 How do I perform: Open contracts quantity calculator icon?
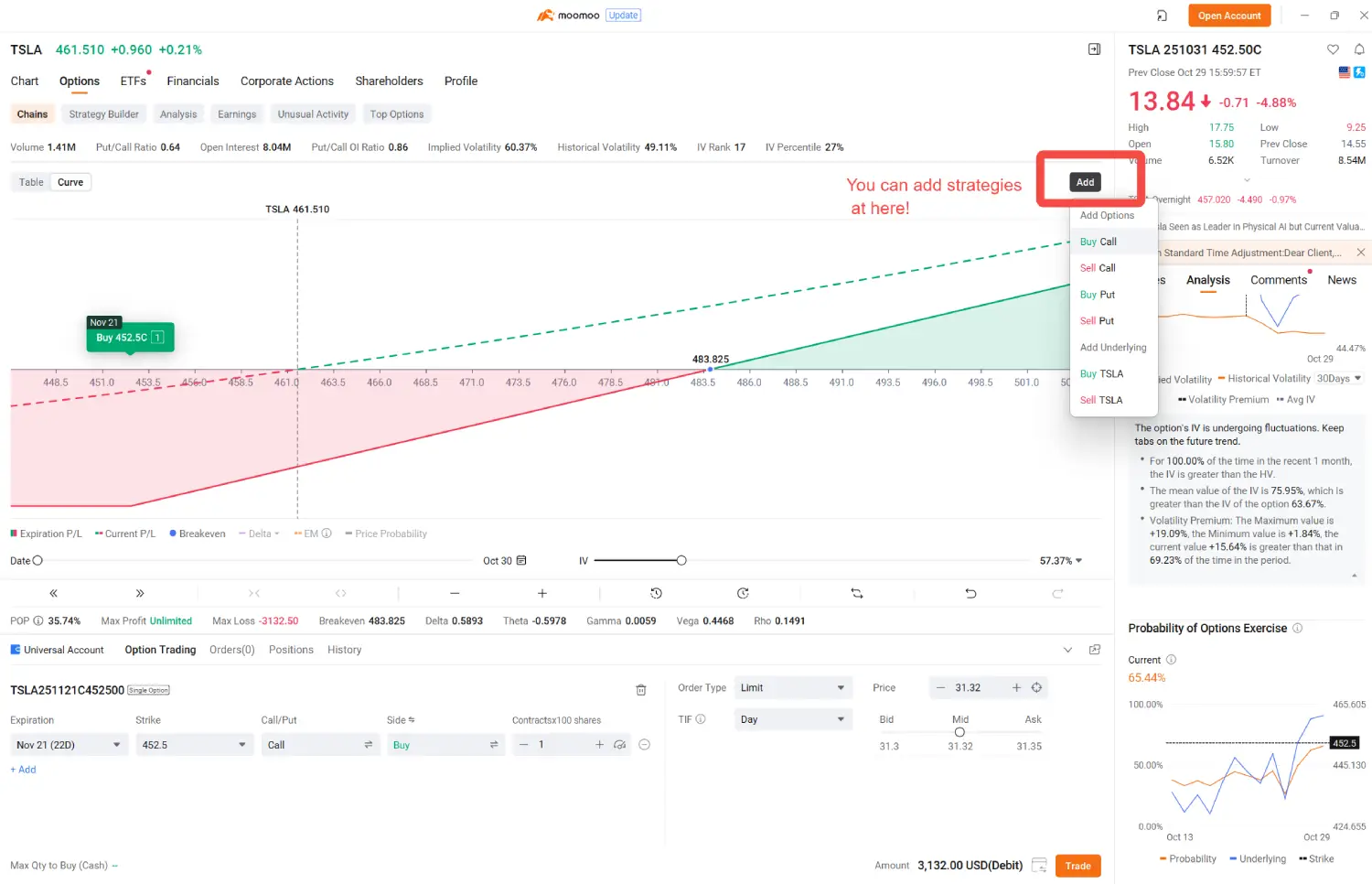click(x=620, y=745)
